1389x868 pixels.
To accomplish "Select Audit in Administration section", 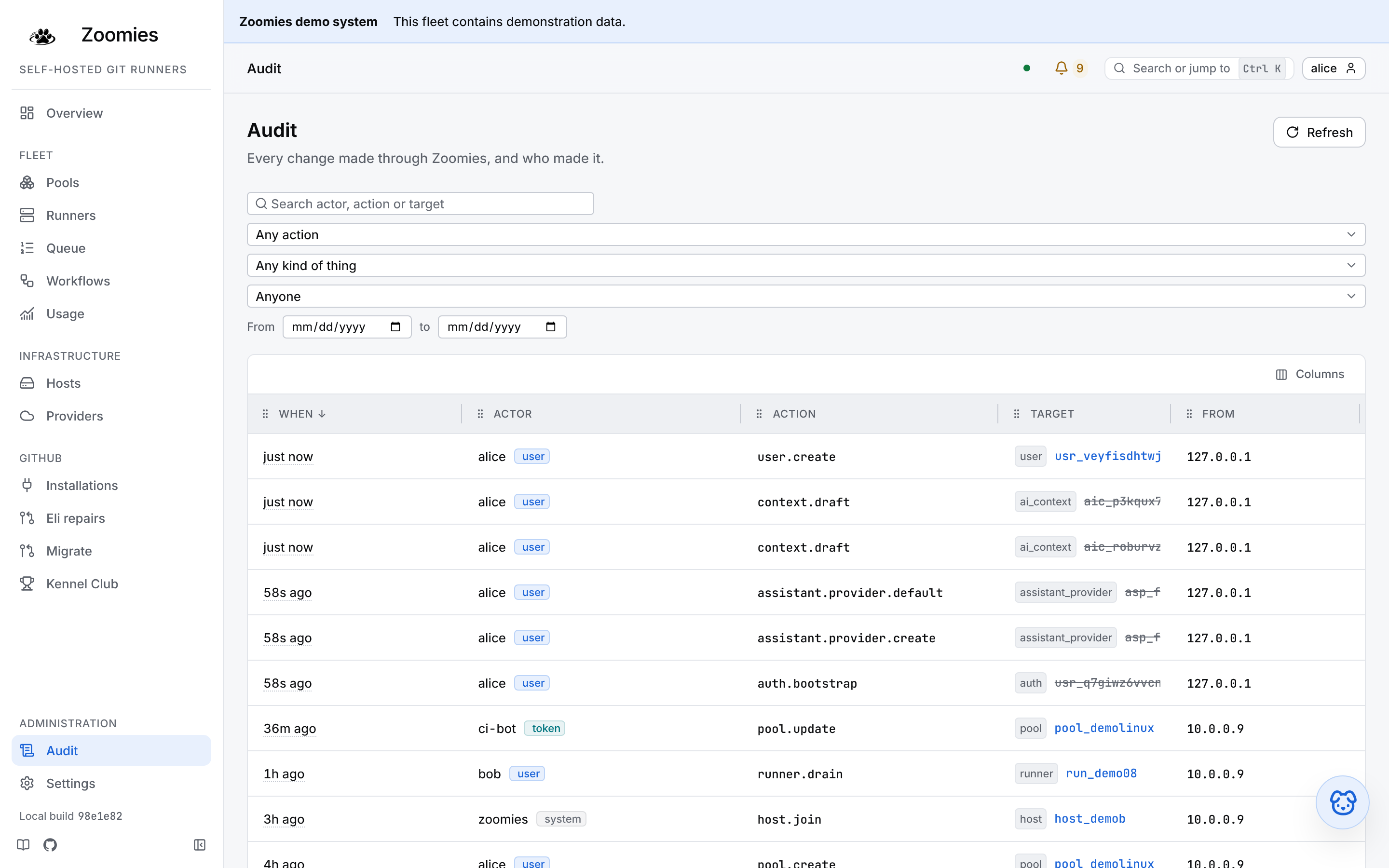I will 111,750.
